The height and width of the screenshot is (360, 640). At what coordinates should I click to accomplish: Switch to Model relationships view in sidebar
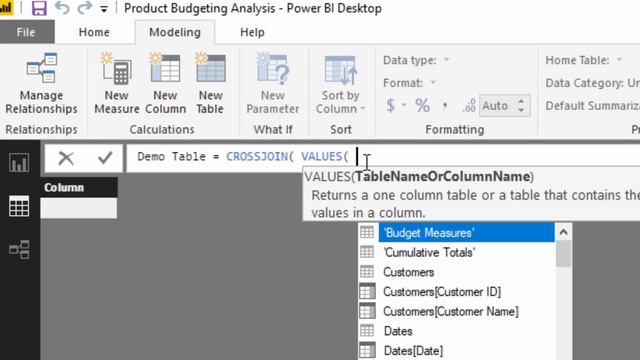[x=19, y=249]
